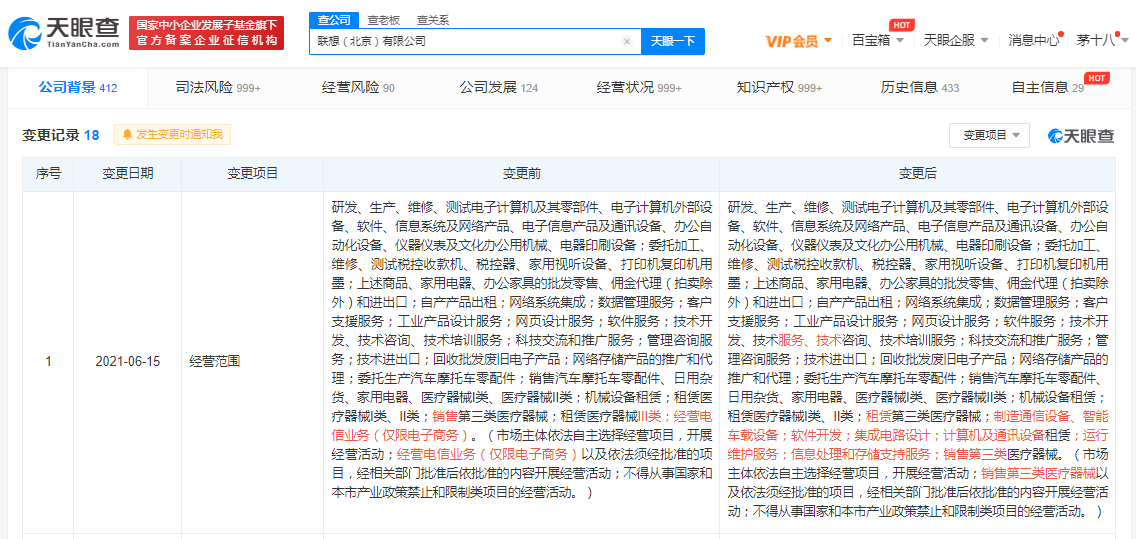Switch to the 自主信息 tab
This screenshot has width=1136, height=539.
click(1048, 88)
